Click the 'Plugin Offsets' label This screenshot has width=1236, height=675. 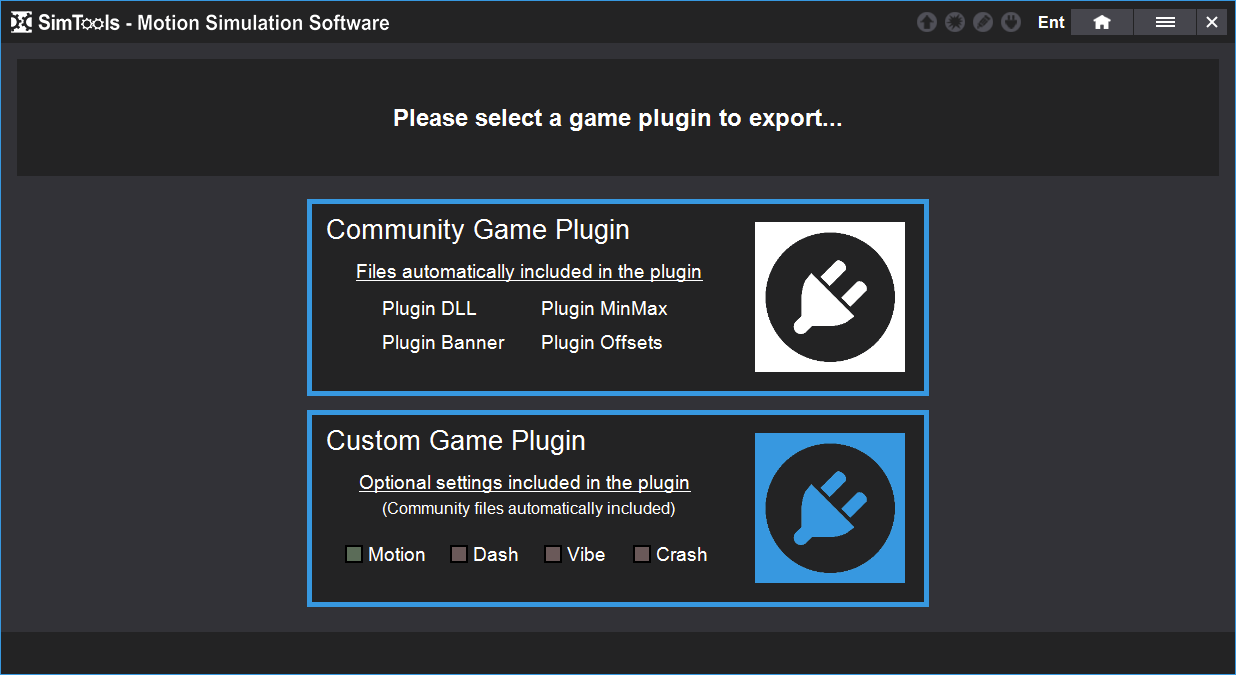[602, 343]
